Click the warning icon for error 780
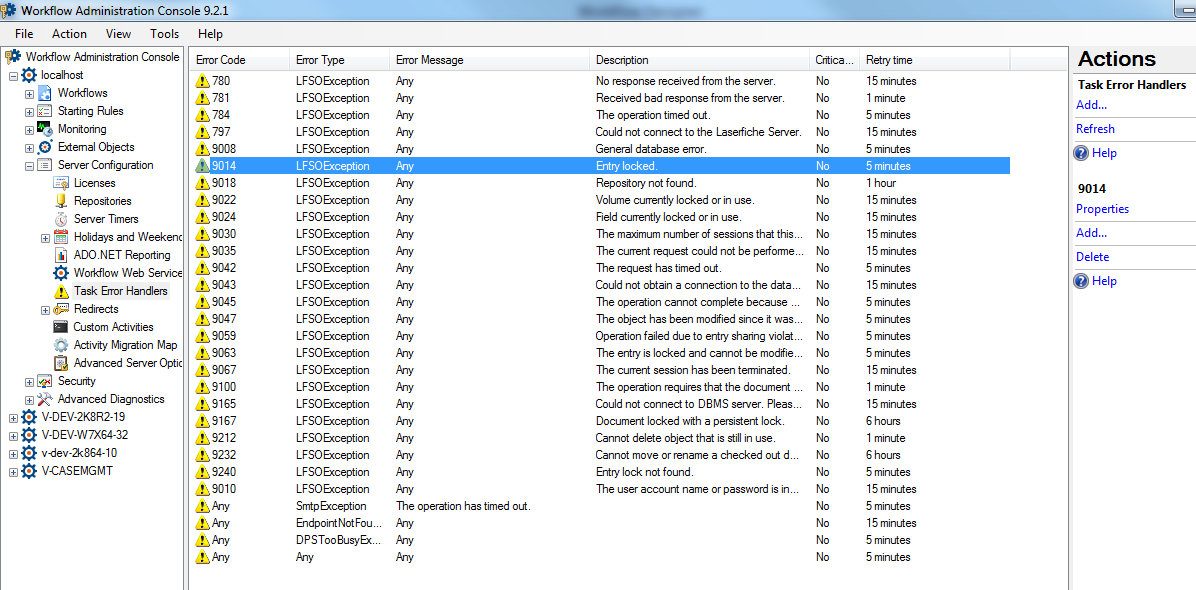The image size is (1196, 590). 202,81
